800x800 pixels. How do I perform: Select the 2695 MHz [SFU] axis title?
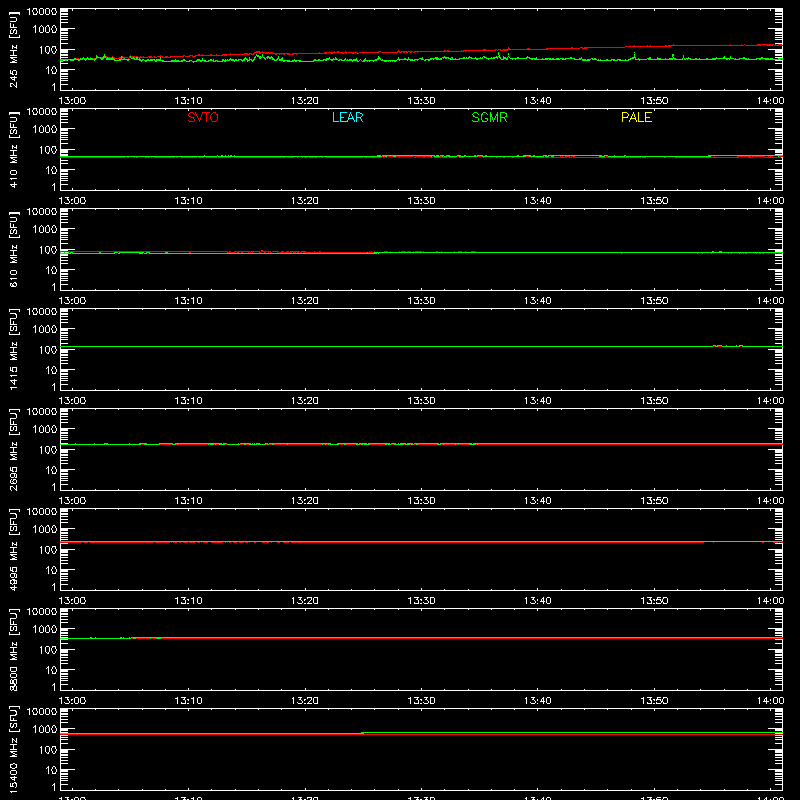click(13, 450)
